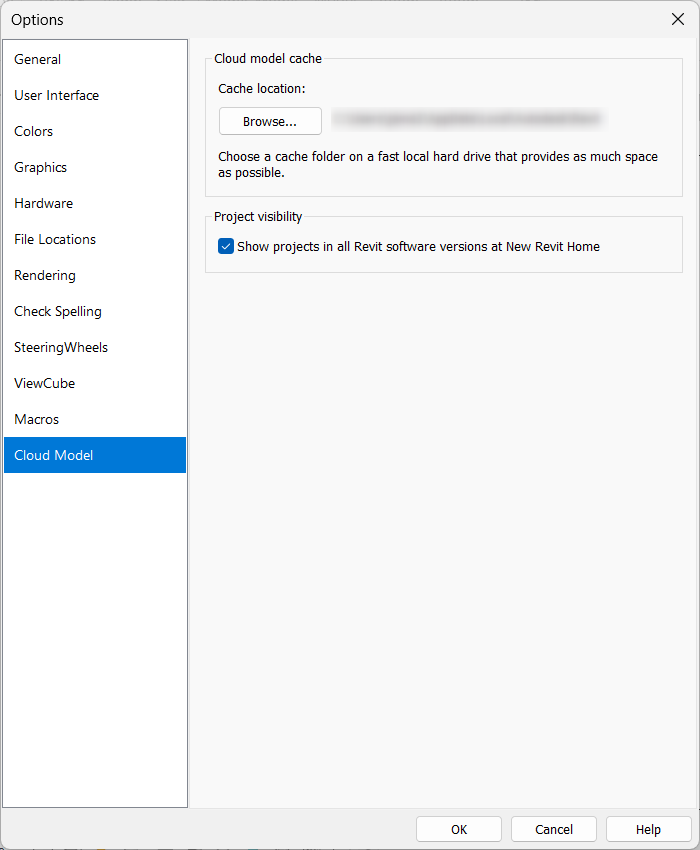Open Help for the Options dialog
Screen dimensions: 700x850
pos(648,829)
